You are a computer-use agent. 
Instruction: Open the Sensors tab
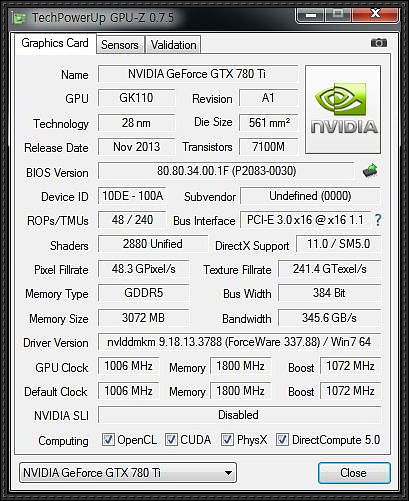[120, 45]
